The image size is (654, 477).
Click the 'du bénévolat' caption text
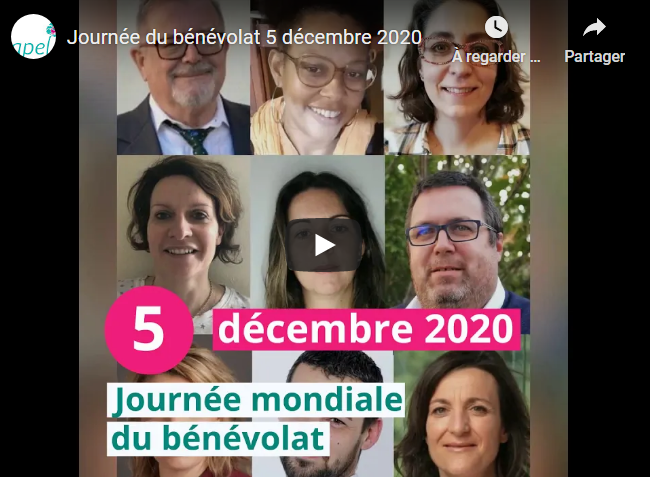tap(218, 438)
